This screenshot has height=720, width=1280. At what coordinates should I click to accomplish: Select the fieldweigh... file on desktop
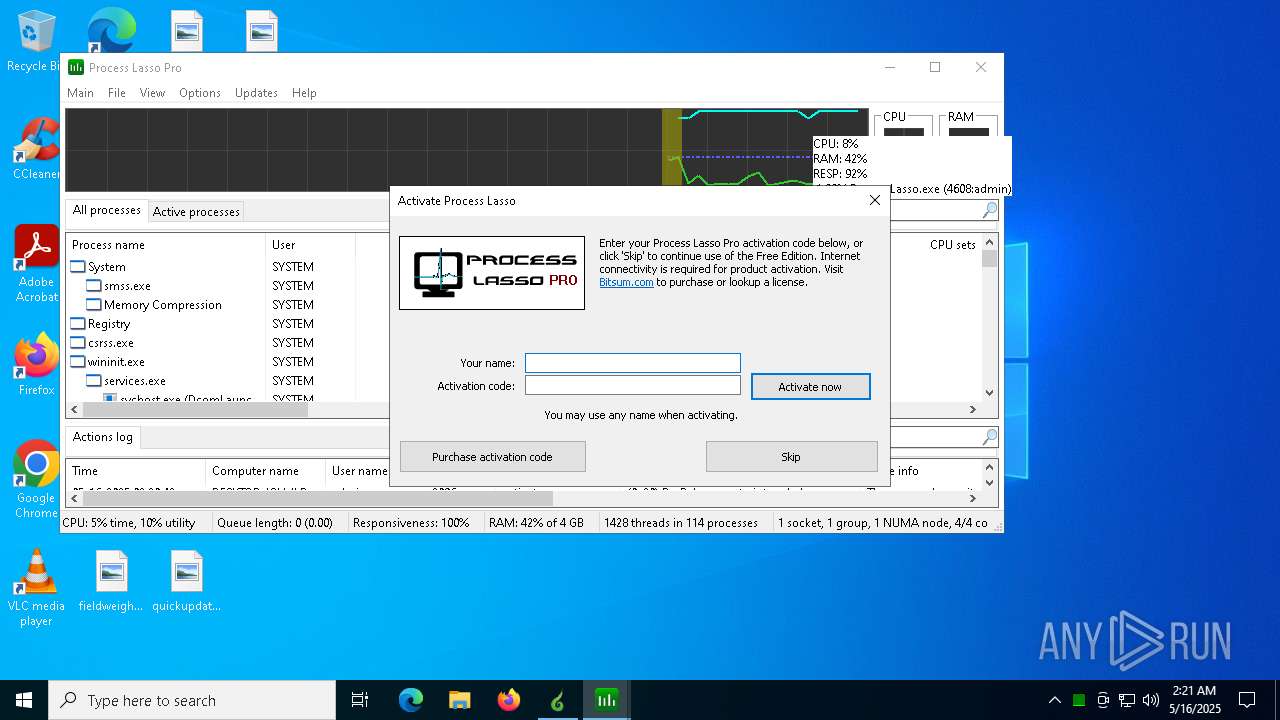click(111, 582)
